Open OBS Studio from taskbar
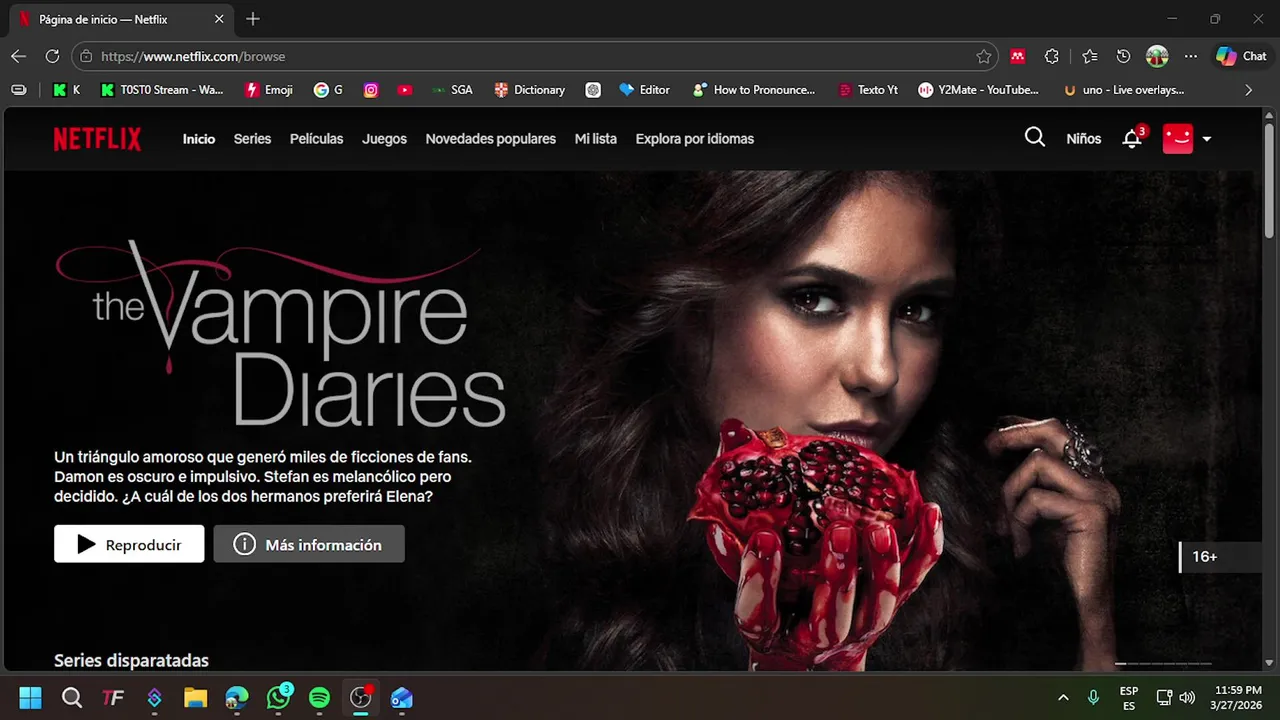 pos(360,698)
